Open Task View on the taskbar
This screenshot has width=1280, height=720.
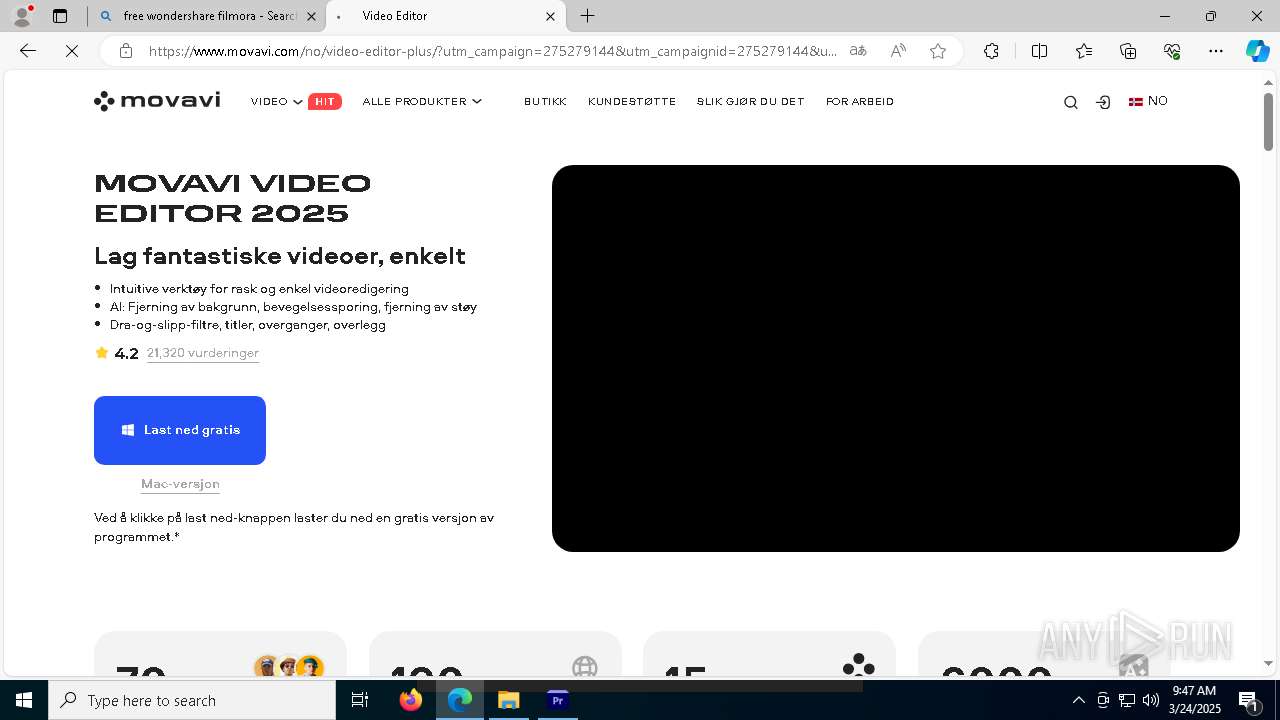pos(360,700)
